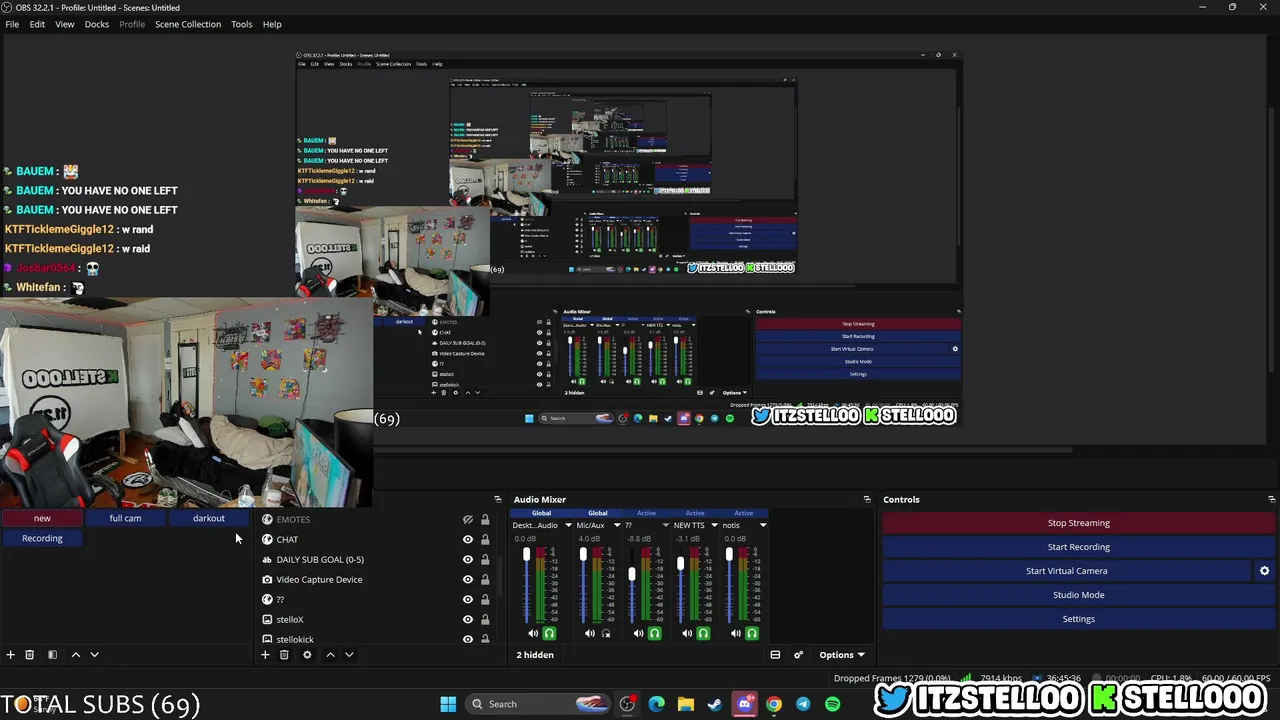Move selected source down
The width and height of the screenshot is (1280, 720).
pos(349,655)
